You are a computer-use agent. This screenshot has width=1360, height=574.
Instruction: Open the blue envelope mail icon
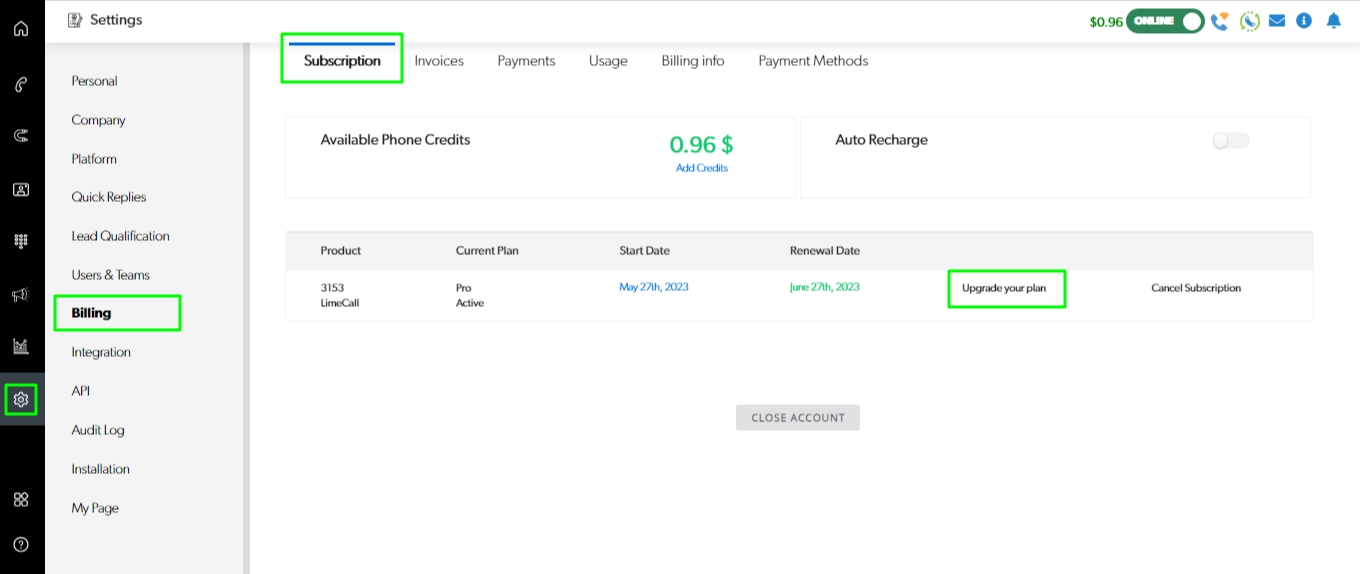point(1277,21)
